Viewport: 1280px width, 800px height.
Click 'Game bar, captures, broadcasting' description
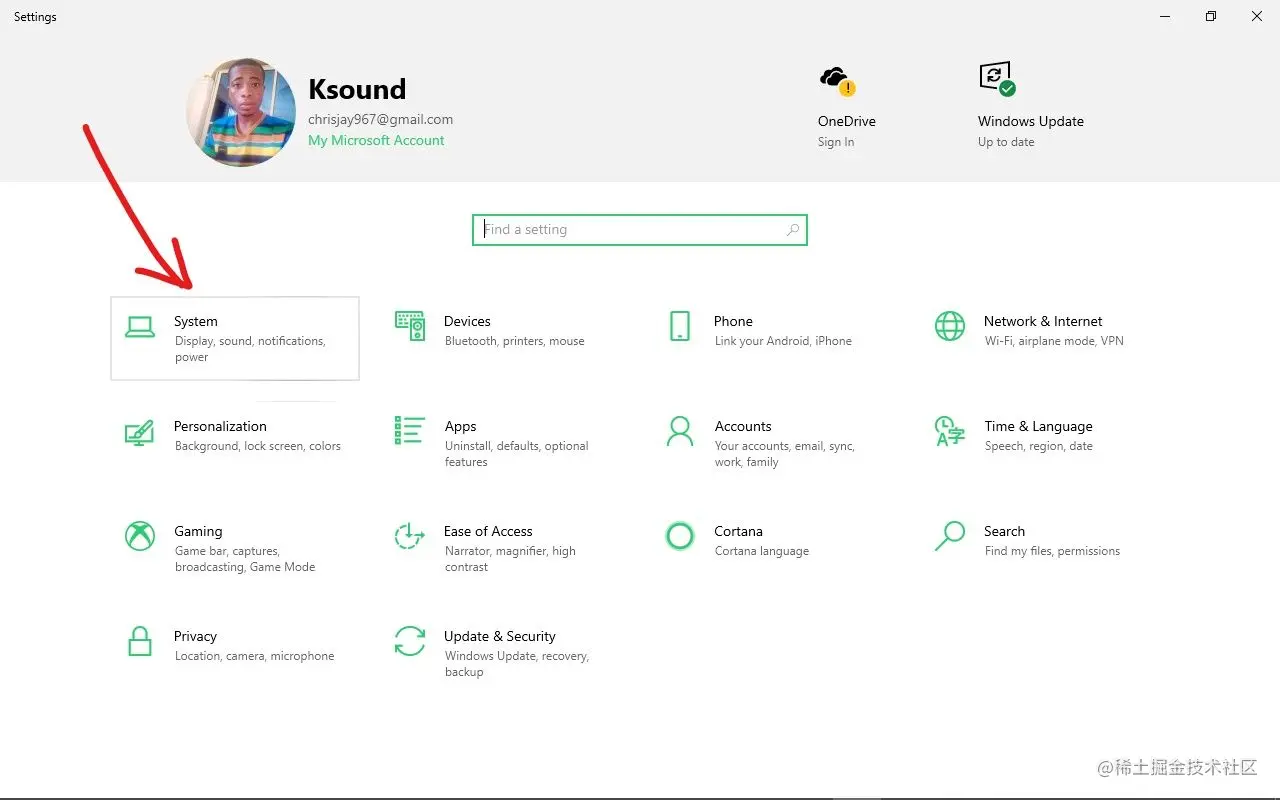coord(245,559)
